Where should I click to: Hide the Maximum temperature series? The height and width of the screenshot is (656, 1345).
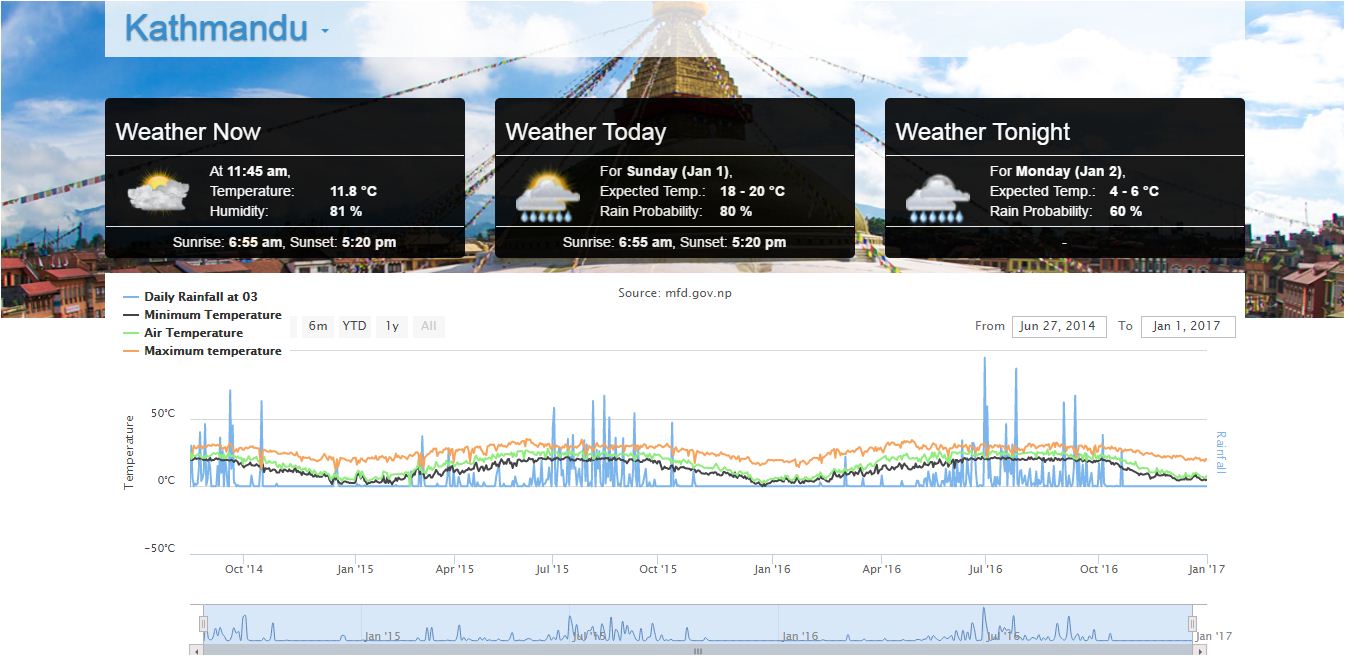point(212,351)
